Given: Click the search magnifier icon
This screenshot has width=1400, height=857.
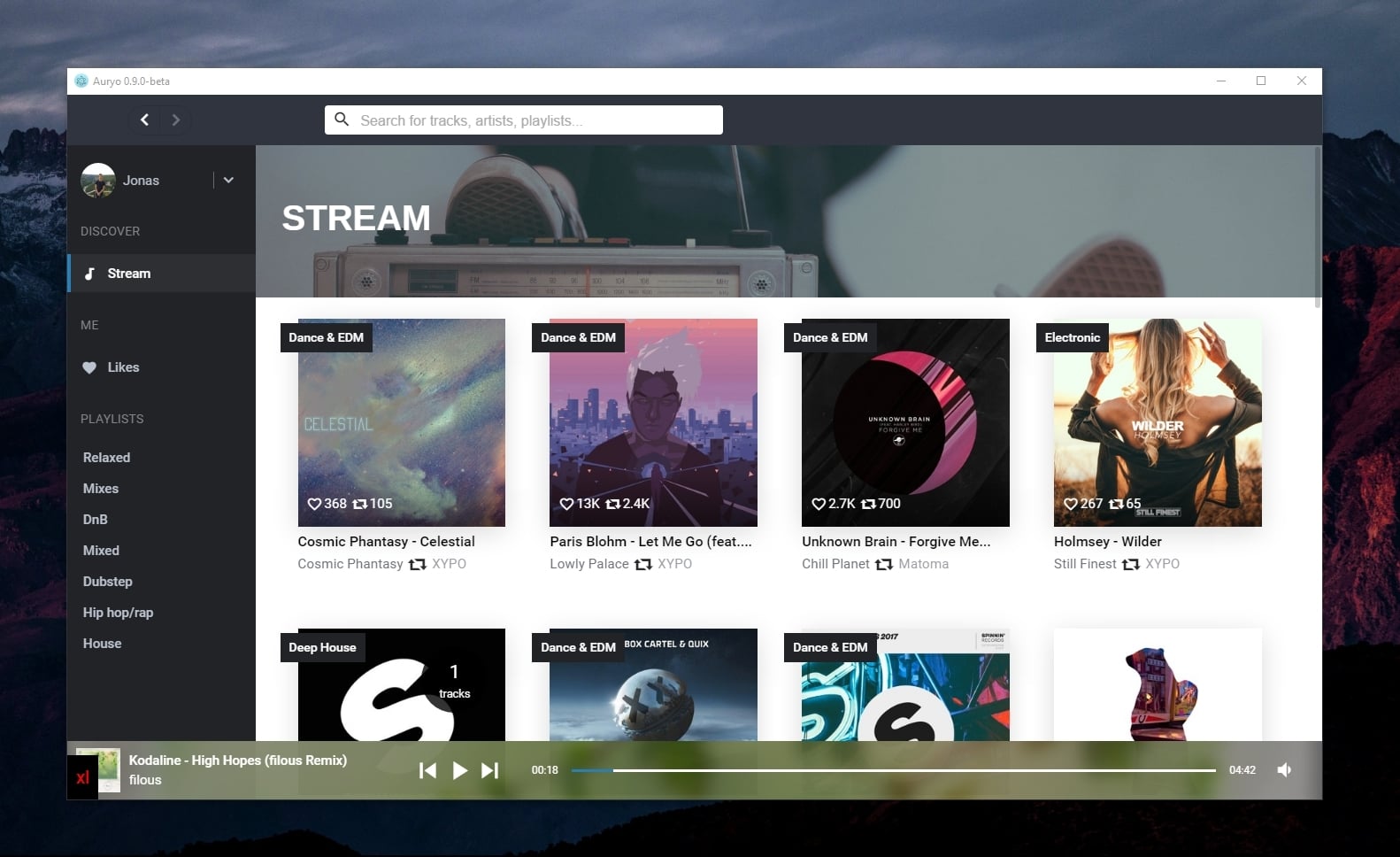Looking at the screenshot, I should point(342,120).
